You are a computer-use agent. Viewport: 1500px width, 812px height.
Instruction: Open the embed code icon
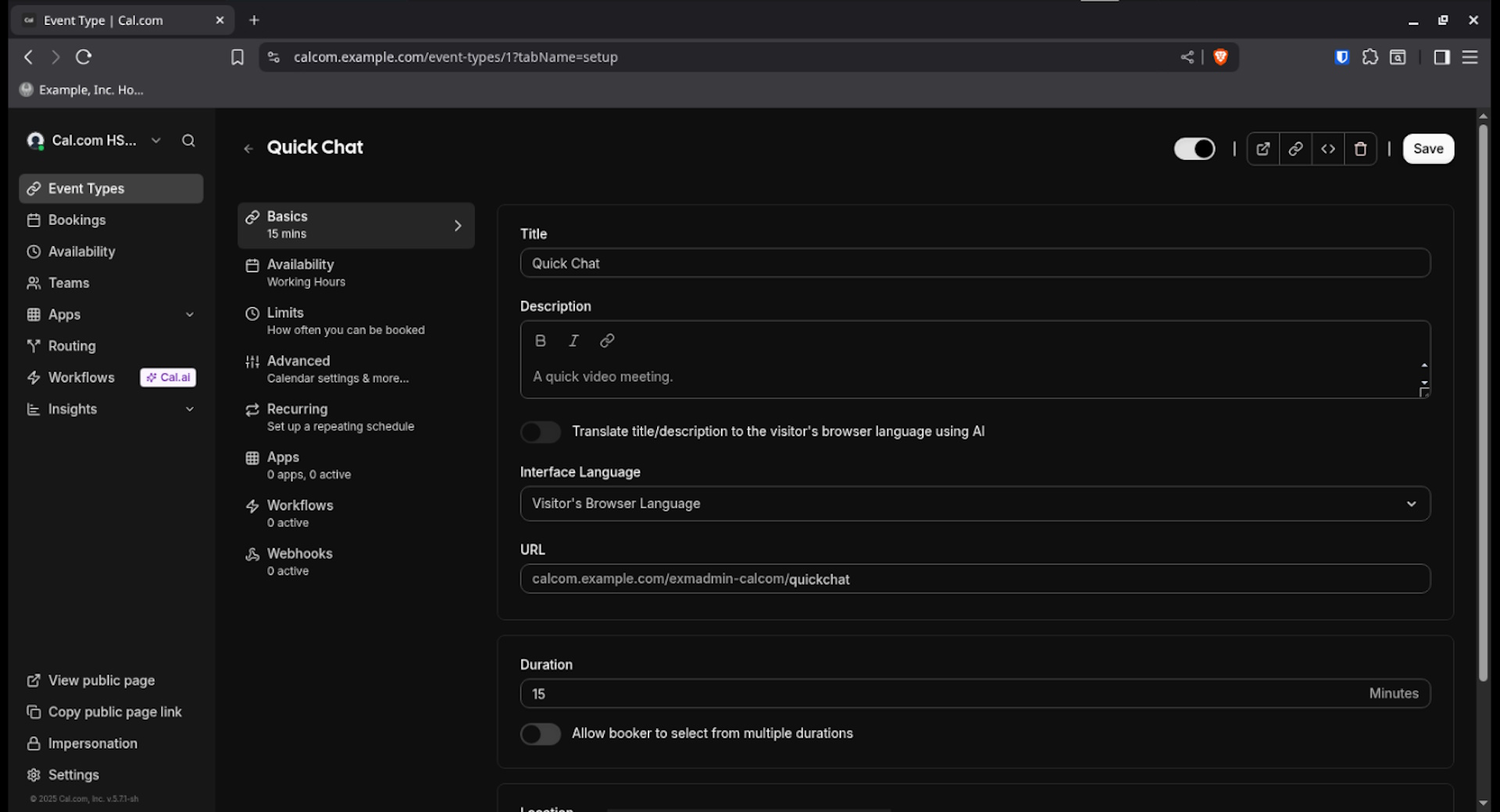pos(1328,149)
